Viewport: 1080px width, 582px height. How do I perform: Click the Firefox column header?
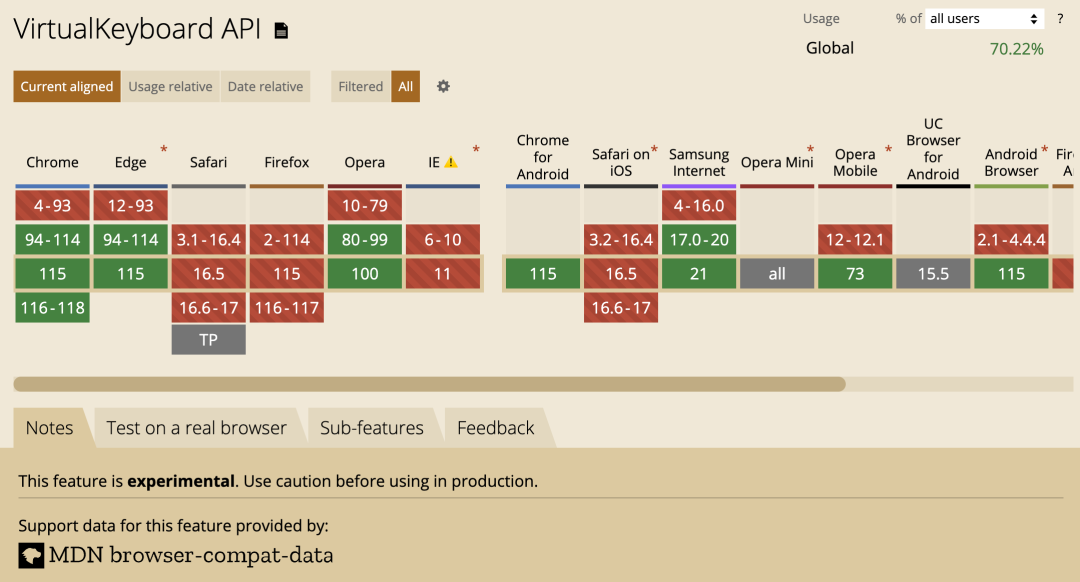point(287,163)
